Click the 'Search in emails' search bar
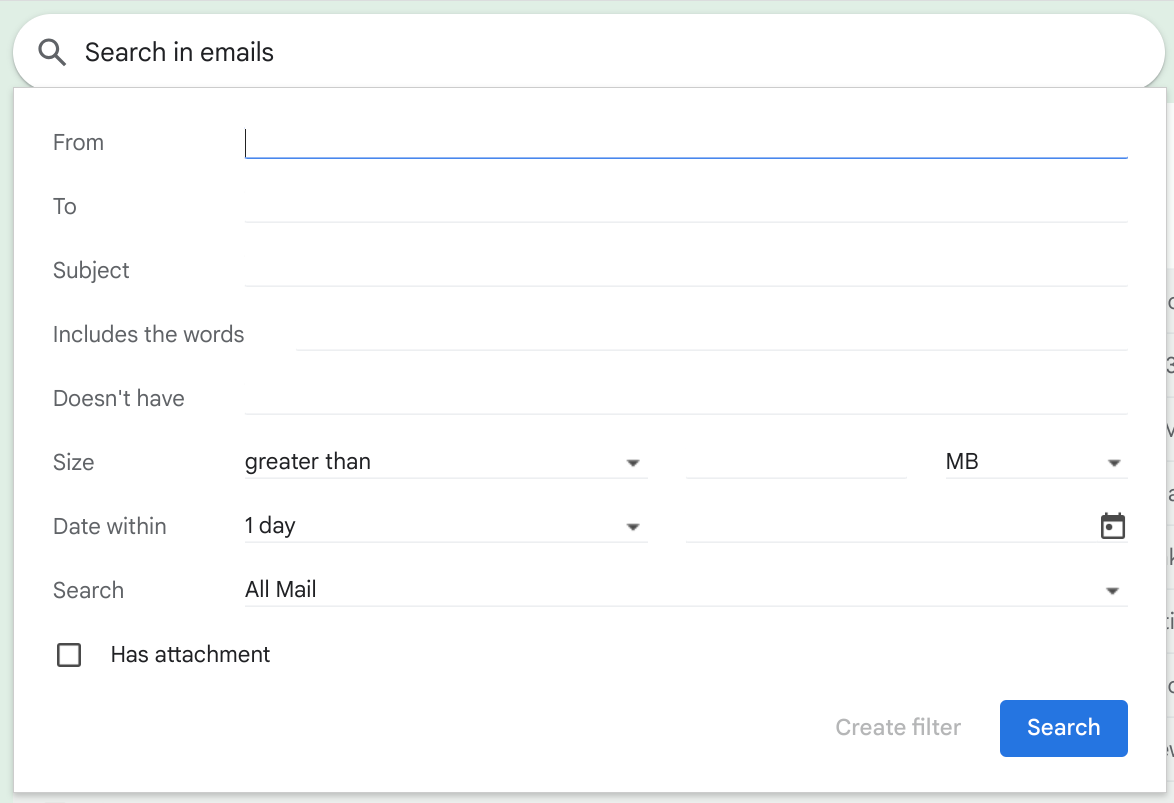This screenshot has height=803, width=1174. (600, 53)
